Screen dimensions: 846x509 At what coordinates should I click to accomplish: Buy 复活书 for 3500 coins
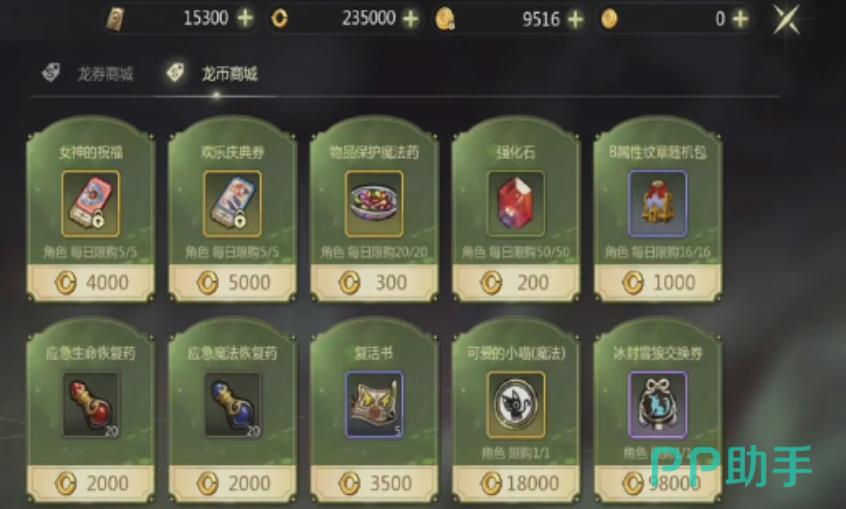[374, 483]
